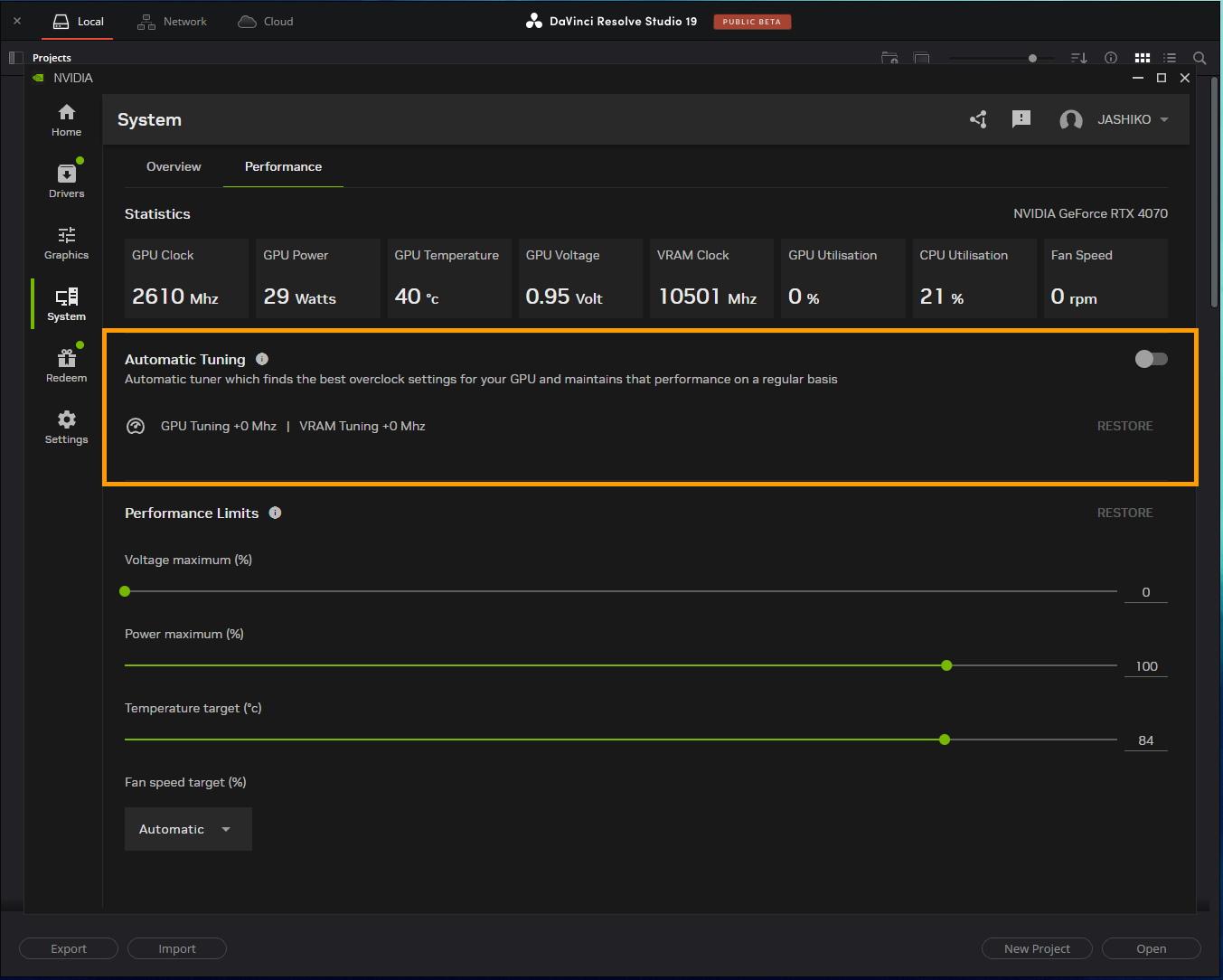This screenshot has width=1223, height=980.
Task: Open the Cloud tab in DaVinci Resolve
Action: point(266,21)
